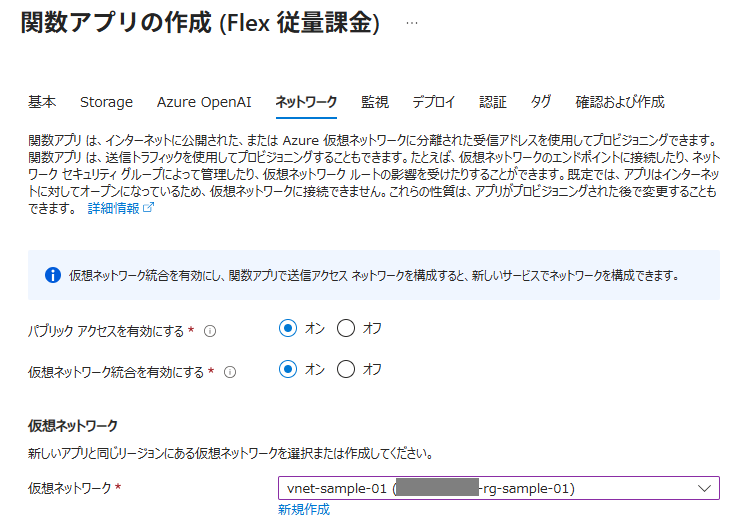
Task: Click the info icon next to 仮想ネットワーク統合を有効にする
Action: click(x=230, y=372)
